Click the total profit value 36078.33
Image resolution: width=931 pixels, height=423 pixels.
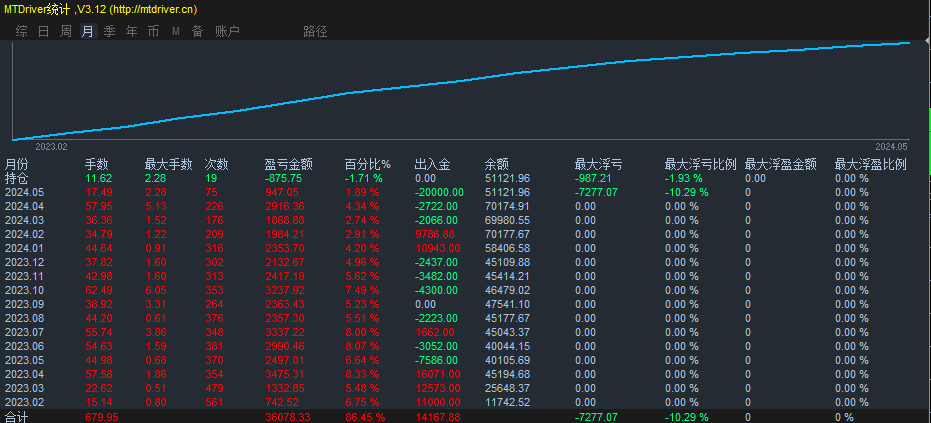[x=288, y=417]
